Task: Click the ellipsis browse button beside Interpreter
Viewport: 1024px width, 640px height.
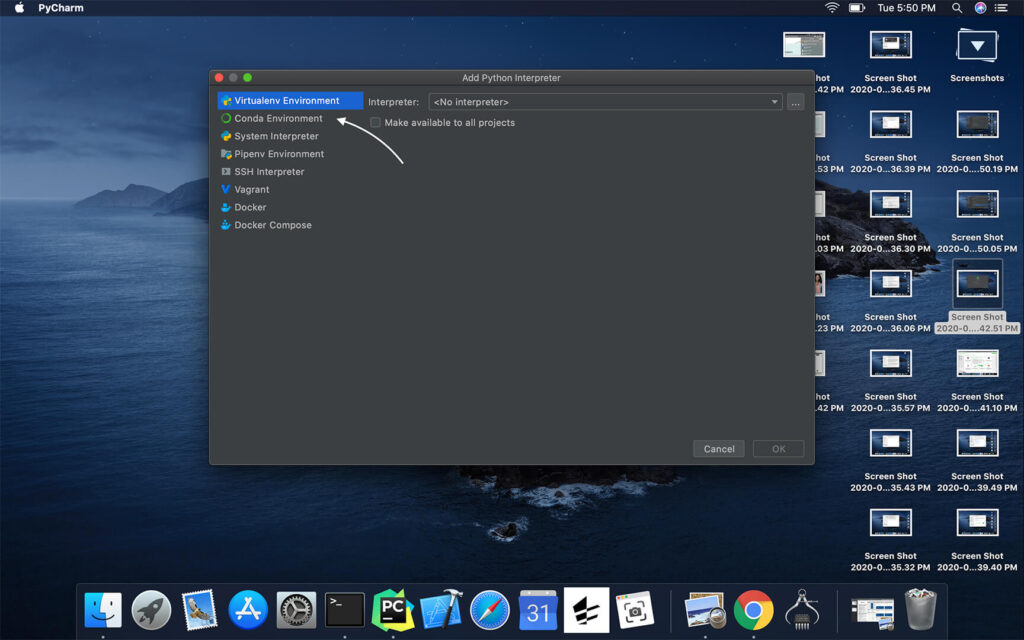Action: pos(795,102)
